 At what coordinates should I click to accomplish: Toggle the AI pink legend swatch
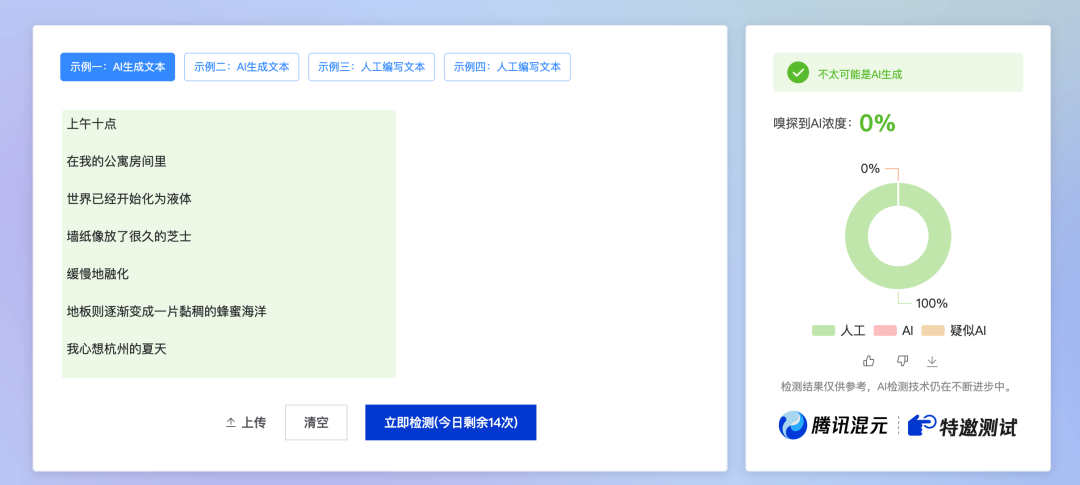pos(884,331)
